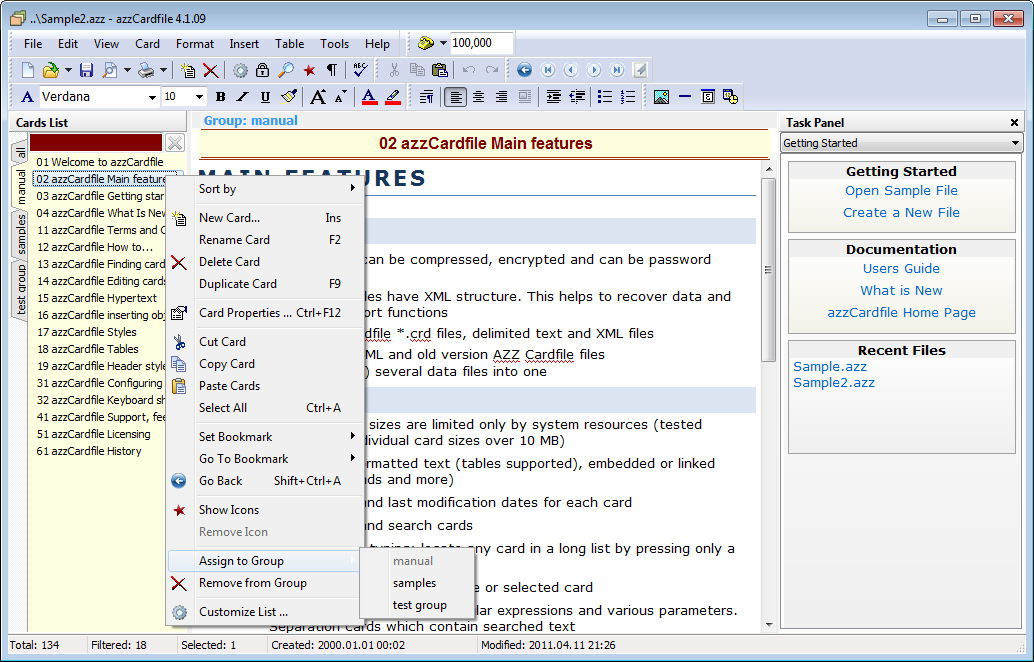Open the Format menu
This screenshot has width=1034, height=662.
(194, 43)
